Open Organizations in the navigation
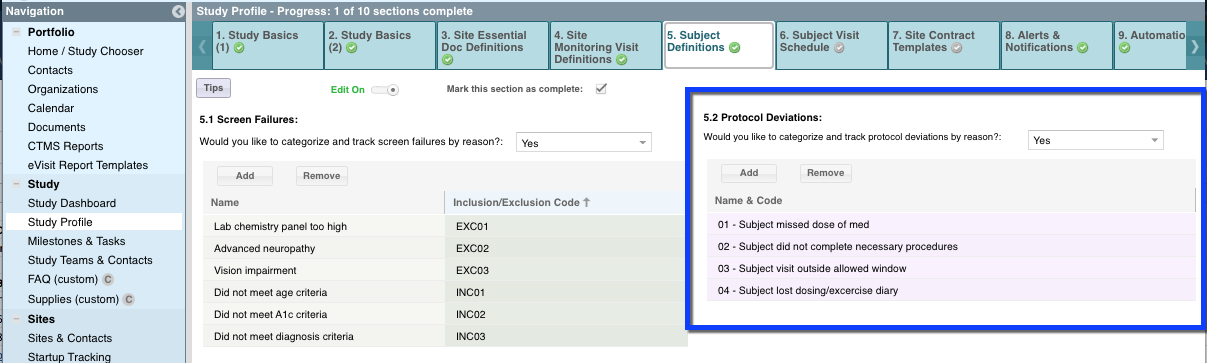Image resolution: width=1207 pixels, height=363 pixels. (63, 89)
